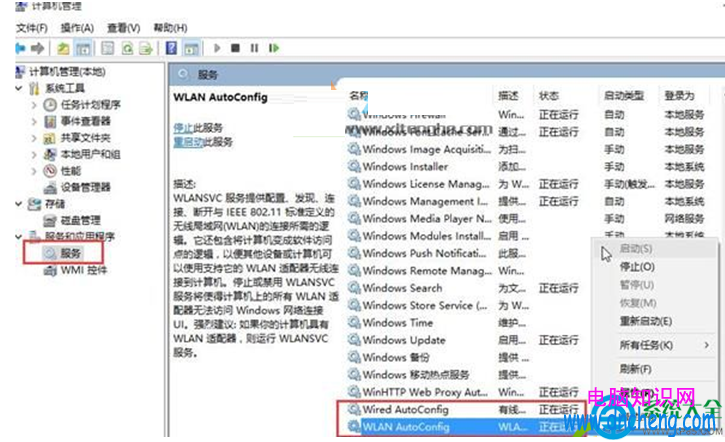Click the Stop Service square icon

(x=235, y=48)
